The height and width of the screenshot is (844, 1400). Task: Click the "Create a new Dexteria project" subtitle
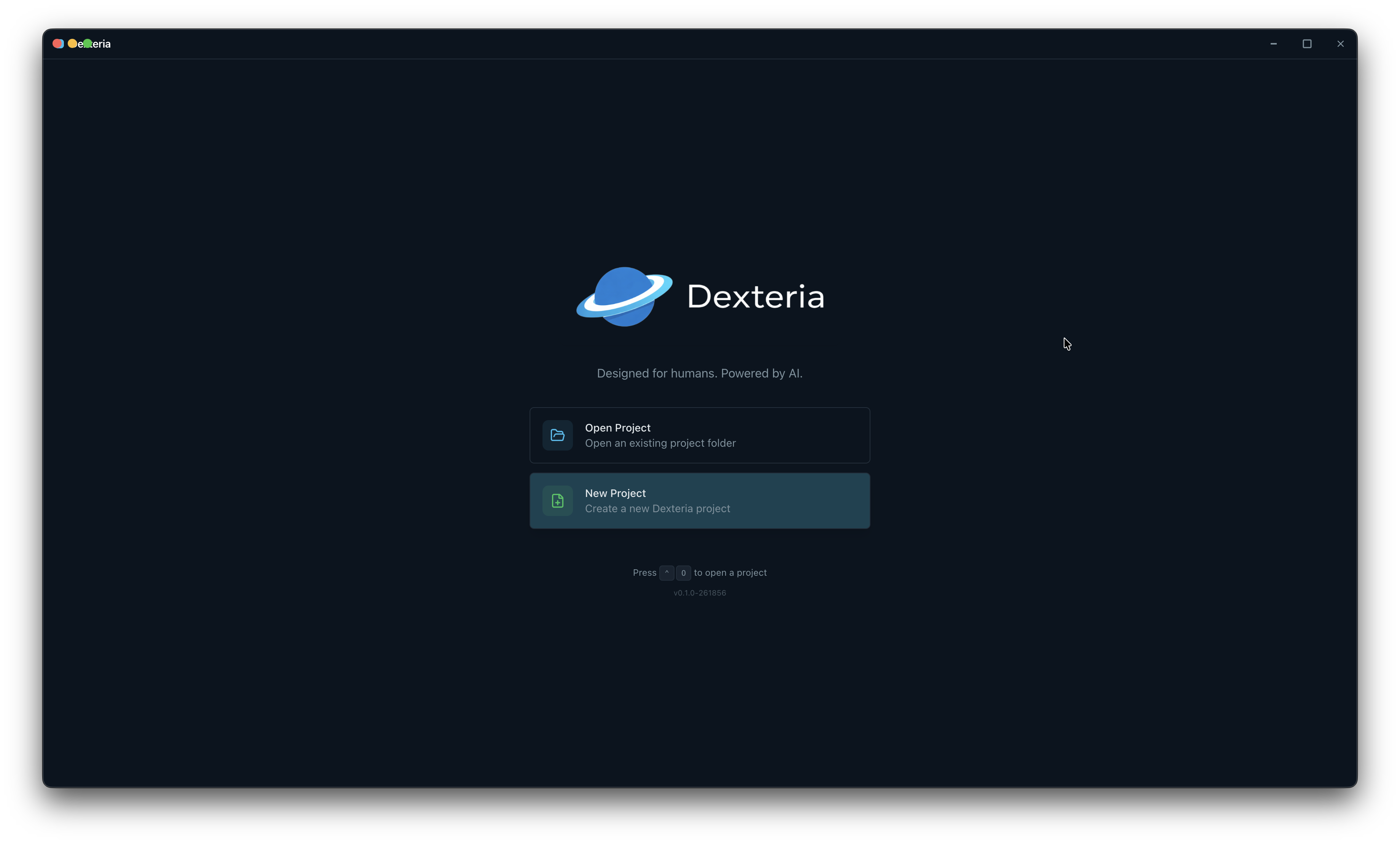coord(657,509)
